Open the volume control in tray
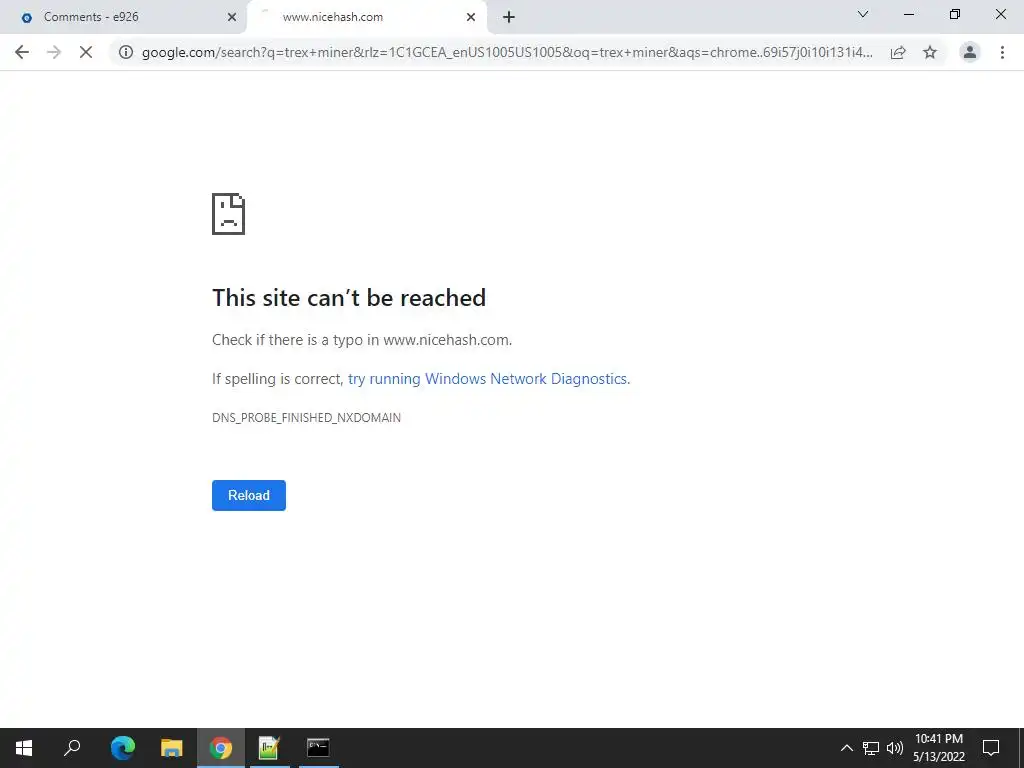 click(x=895, y=748)
